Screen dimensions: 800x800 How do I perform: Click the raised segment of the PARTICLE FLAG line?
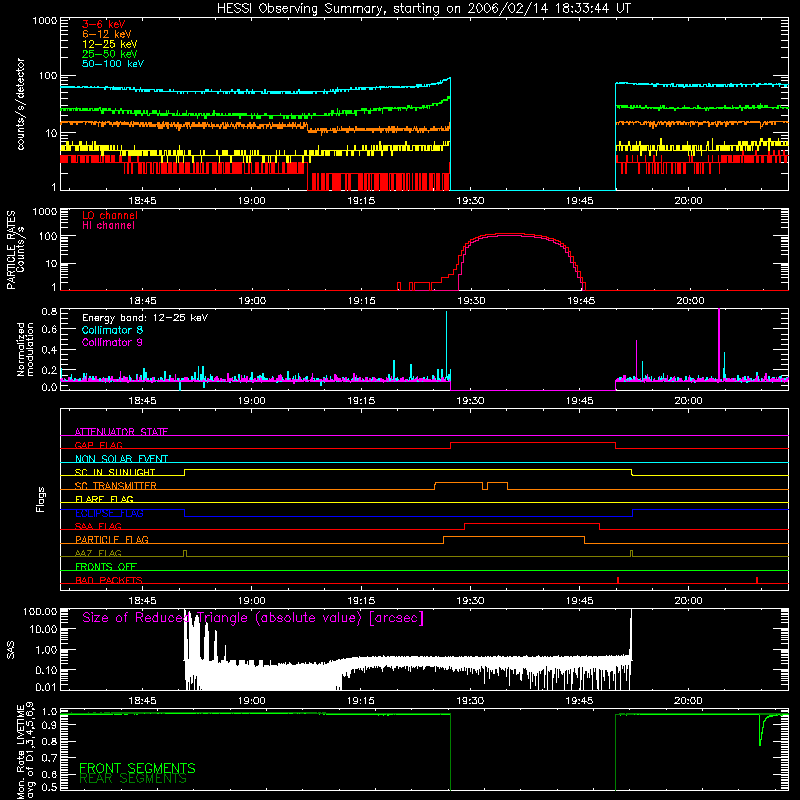(x=514, y=537)
